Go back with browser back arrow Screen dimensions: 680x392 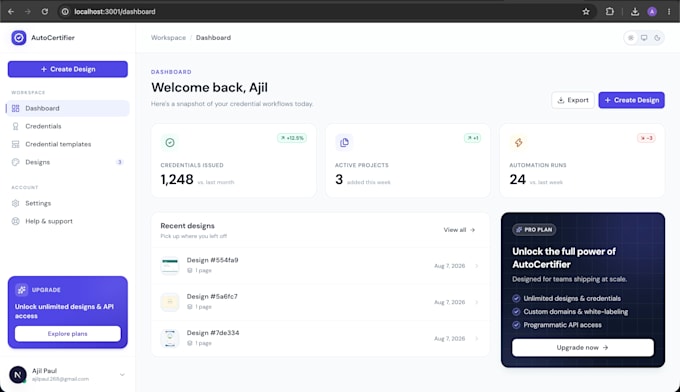tap(11, 12)
